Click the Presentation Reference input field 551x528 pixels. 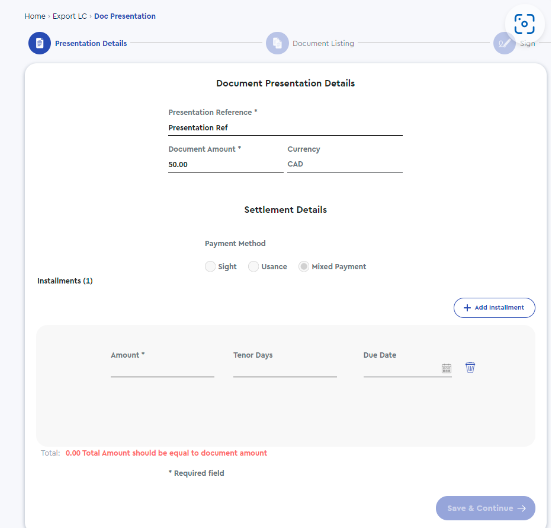click(x=285, y=128)
